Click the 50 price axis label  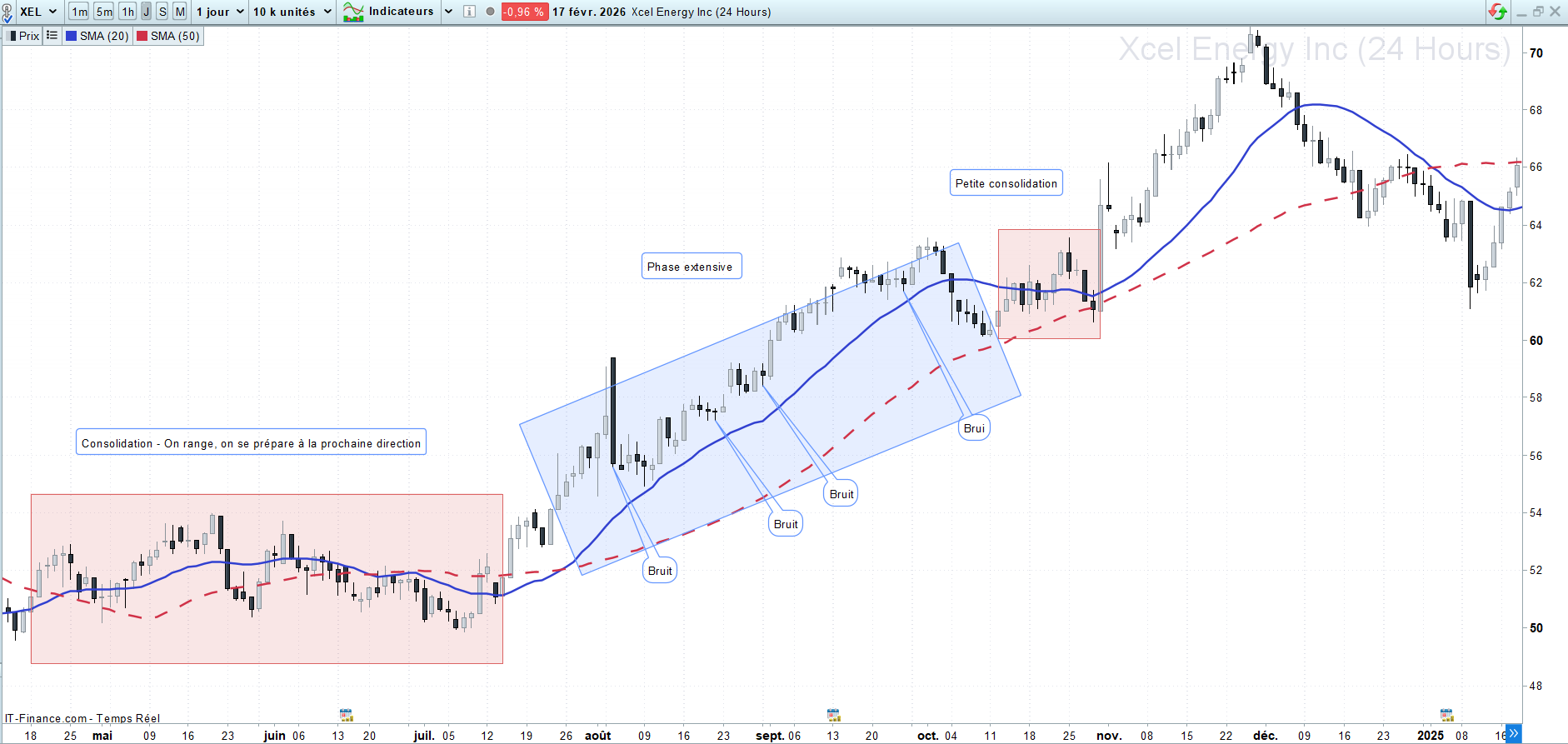point(1536,627)
